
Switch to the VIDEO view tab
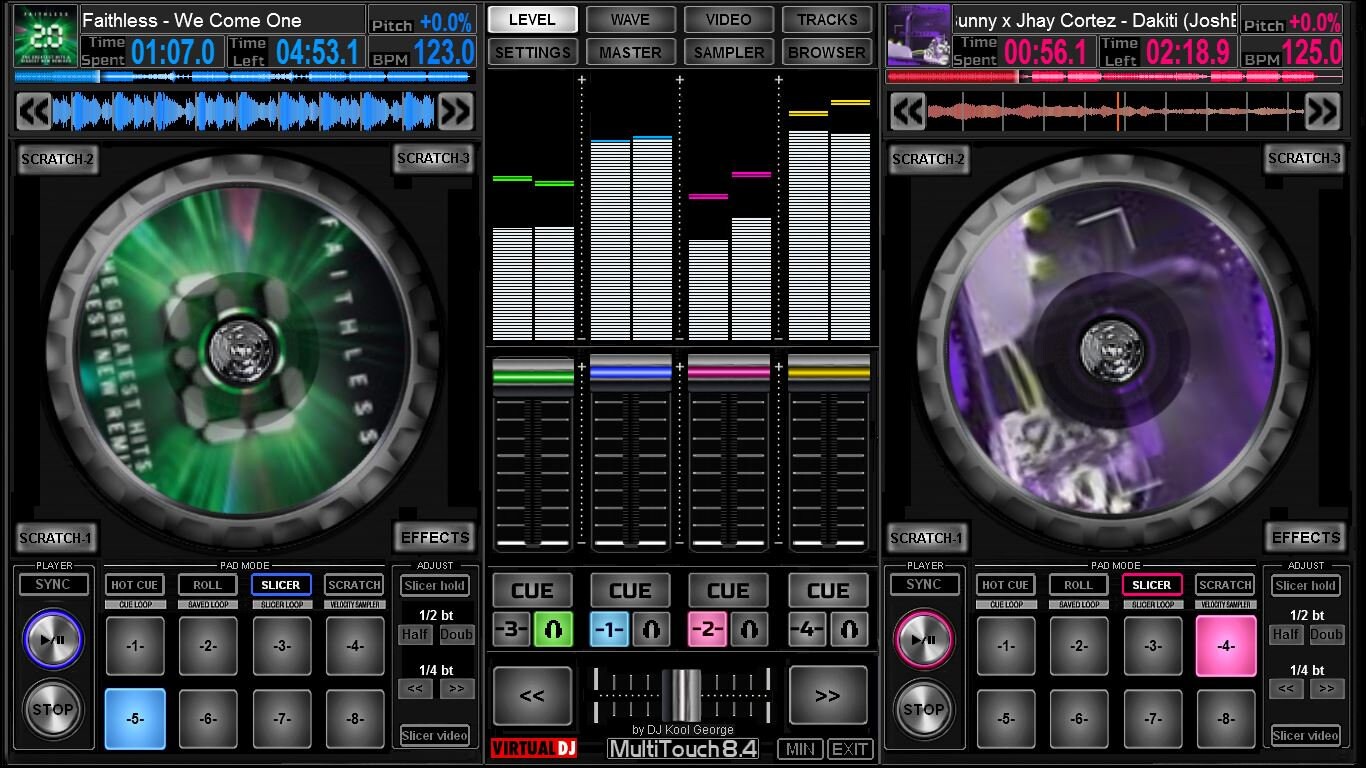click(728, 19)
